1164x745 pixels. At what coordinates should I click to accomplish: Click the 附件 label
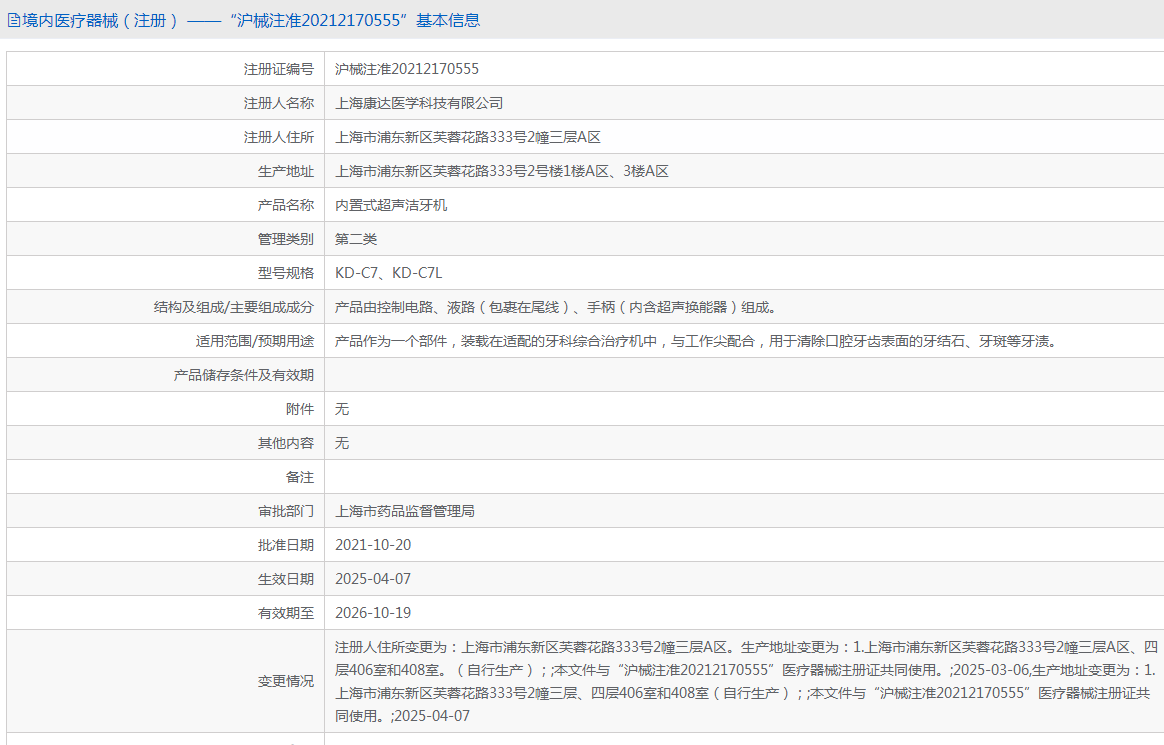click(300, 410)
